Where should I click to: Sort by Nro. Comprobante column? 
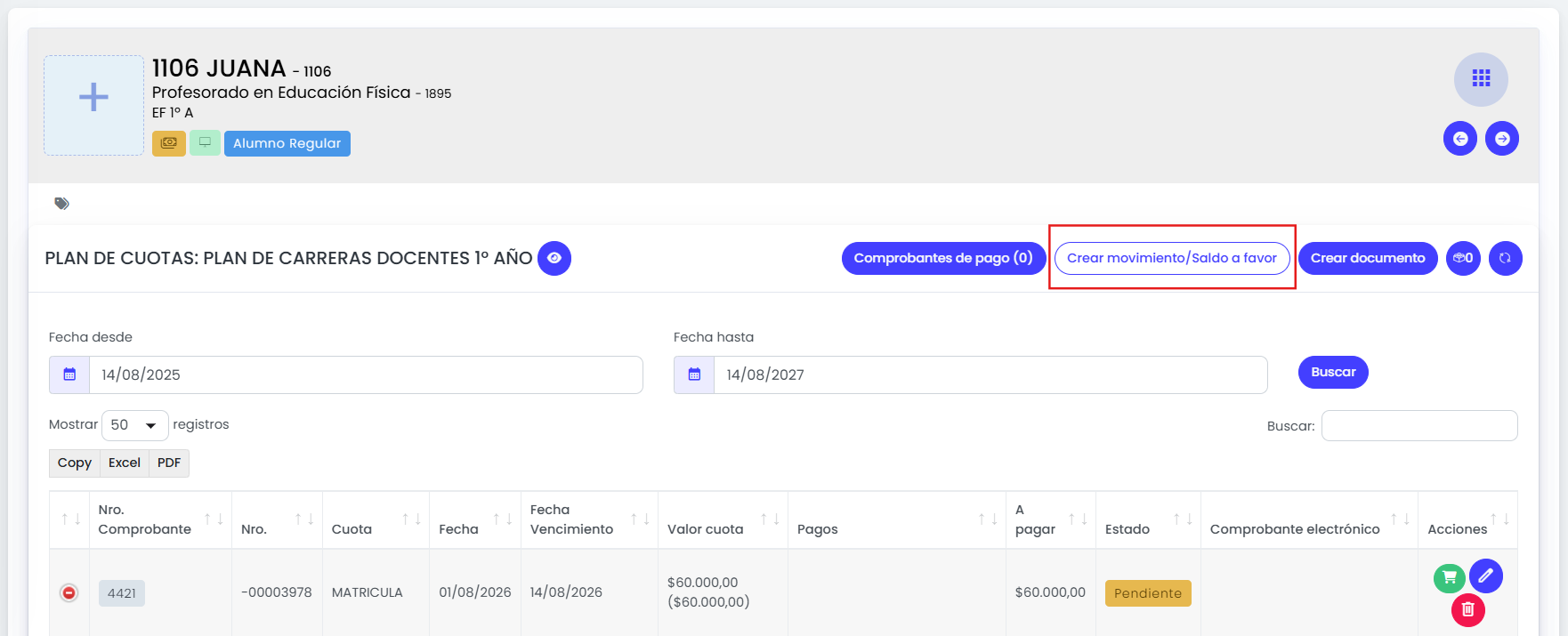tap(160, 519)
